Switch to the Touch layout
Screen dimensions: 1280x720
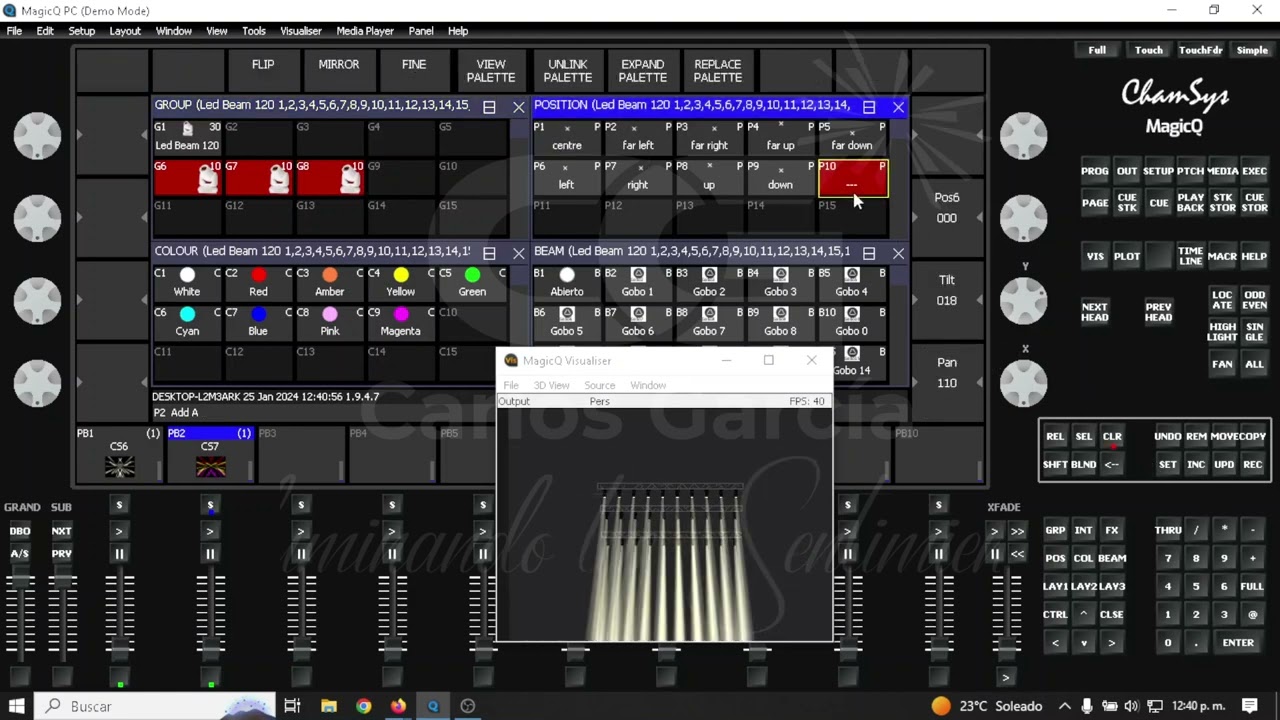(1148, 50)
